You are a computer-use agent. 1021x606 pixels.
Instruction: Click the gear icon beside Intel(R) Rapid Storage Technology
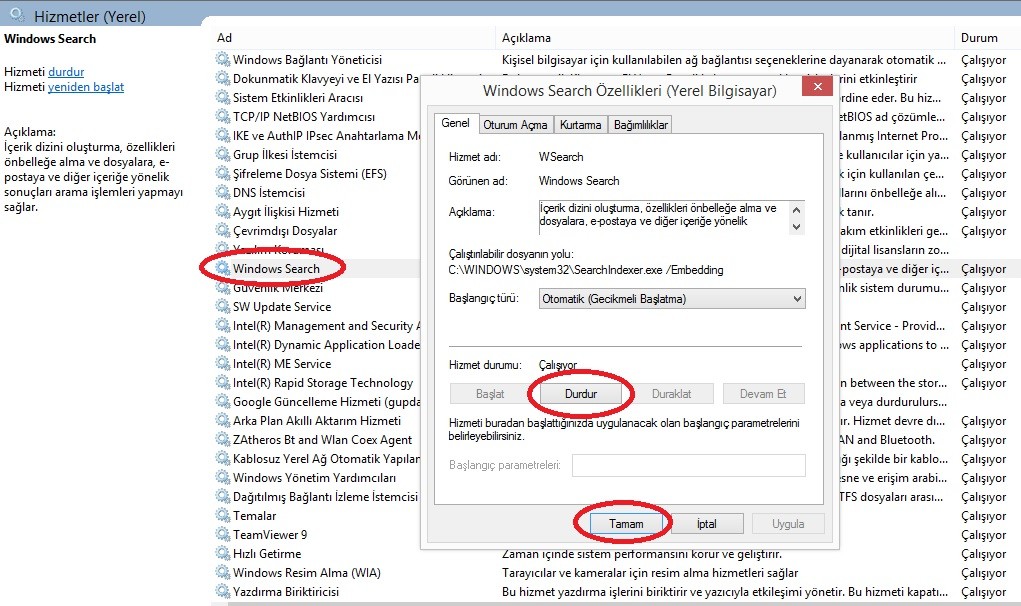pyautogui.click(x=223, y=383)
